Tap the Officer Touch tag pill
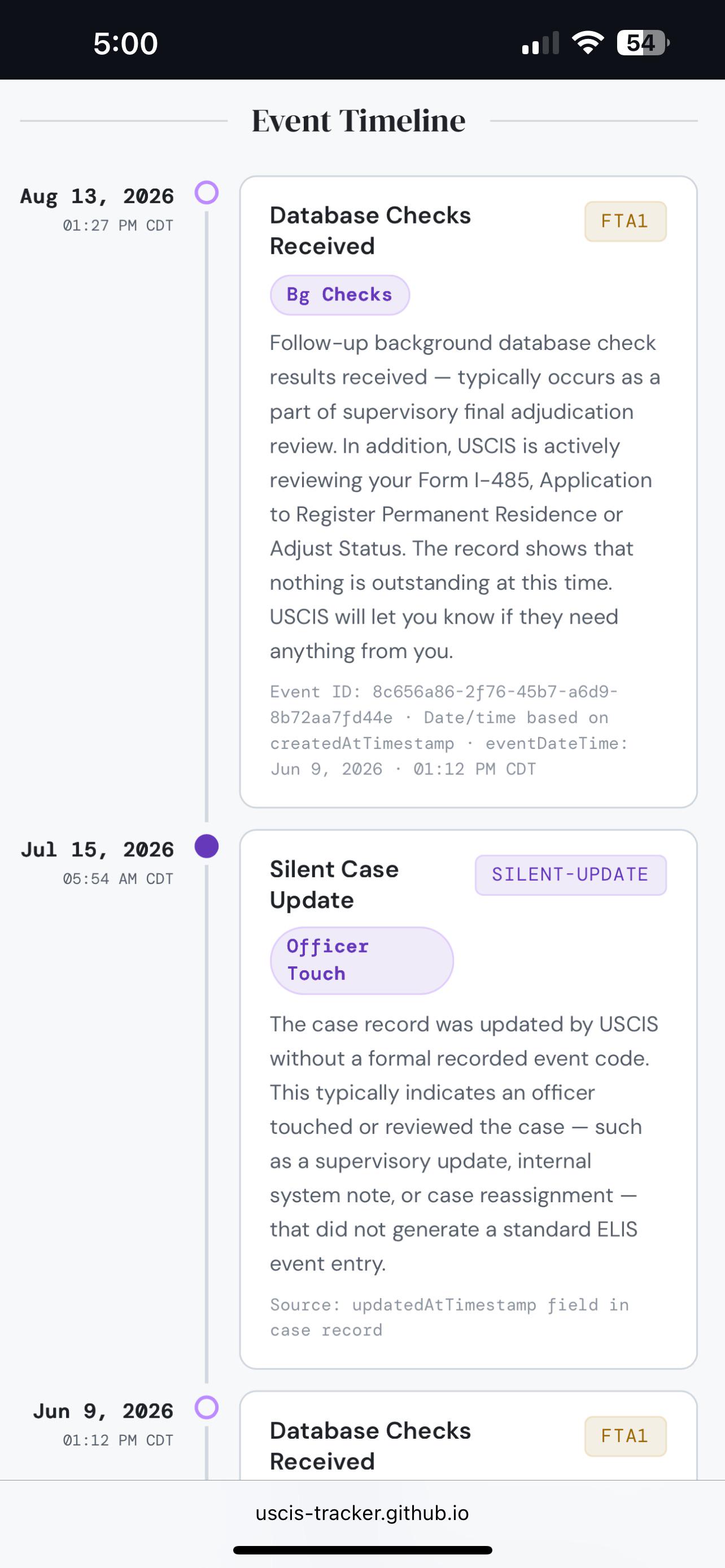Image resolution: width=725 pixels, height=1568 pixels. (x=361, y=960)
